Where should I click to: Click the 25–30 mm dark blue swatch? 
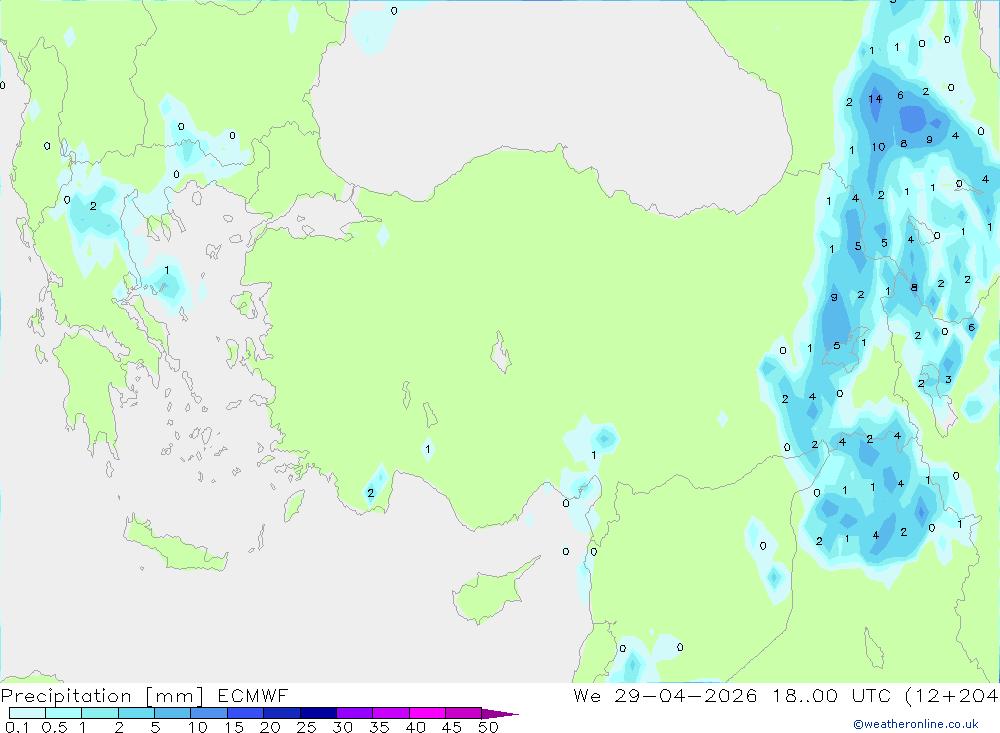pos(318,713)
